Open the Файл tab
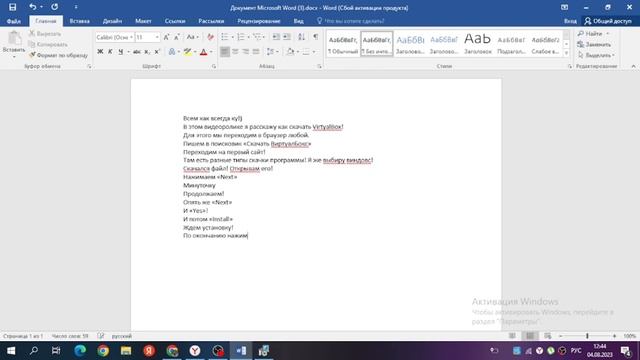 tap(14, 21)
